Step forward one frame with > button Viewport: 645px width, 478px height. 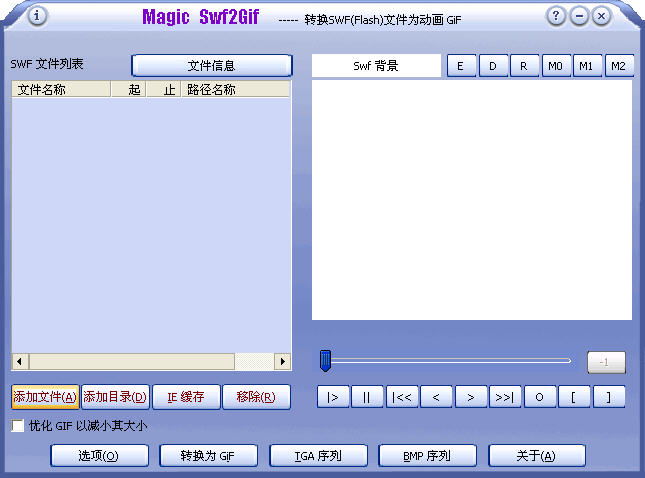click(471, 397)
